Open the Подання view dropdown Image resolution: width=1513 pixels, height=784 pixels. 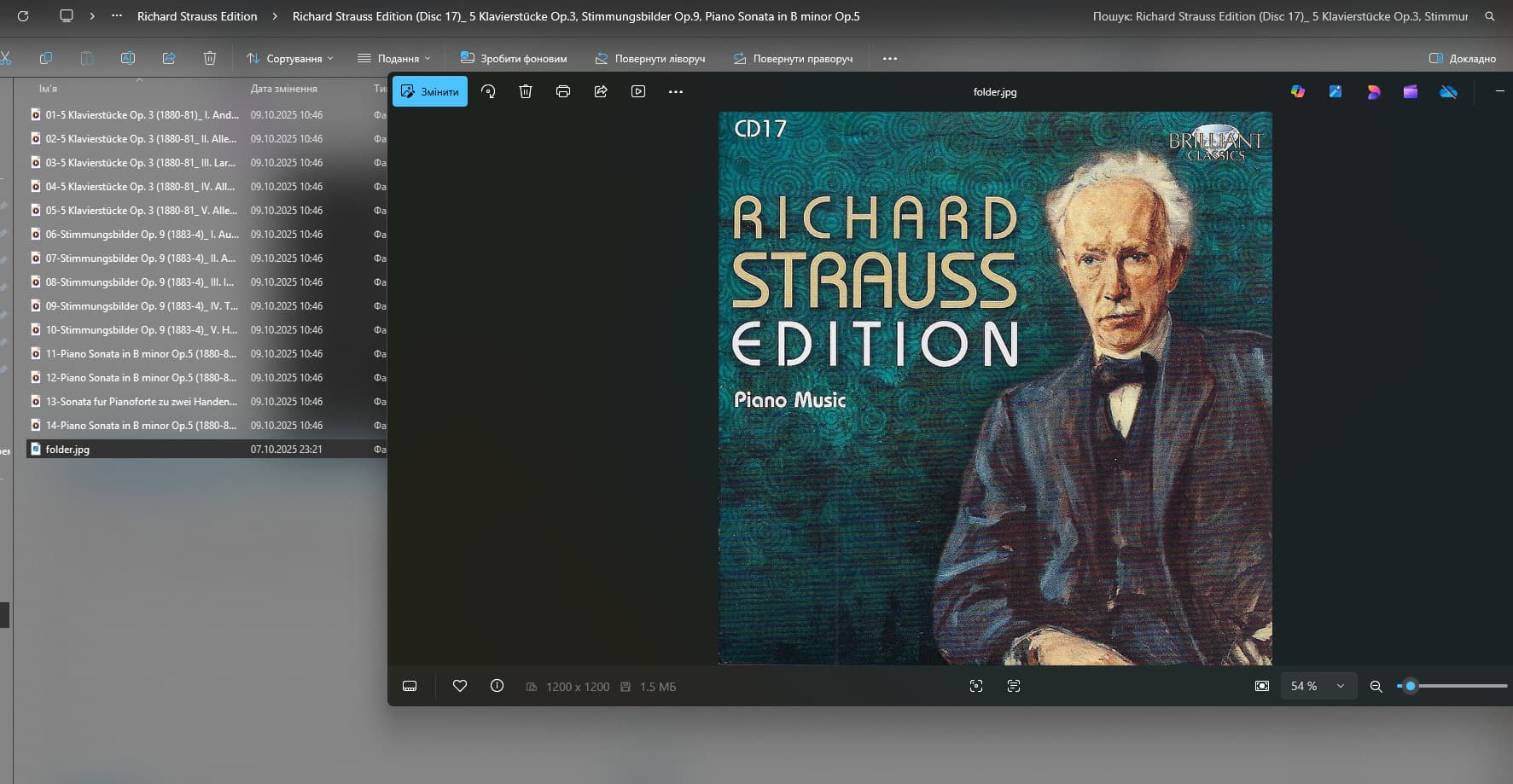[393, 58]
